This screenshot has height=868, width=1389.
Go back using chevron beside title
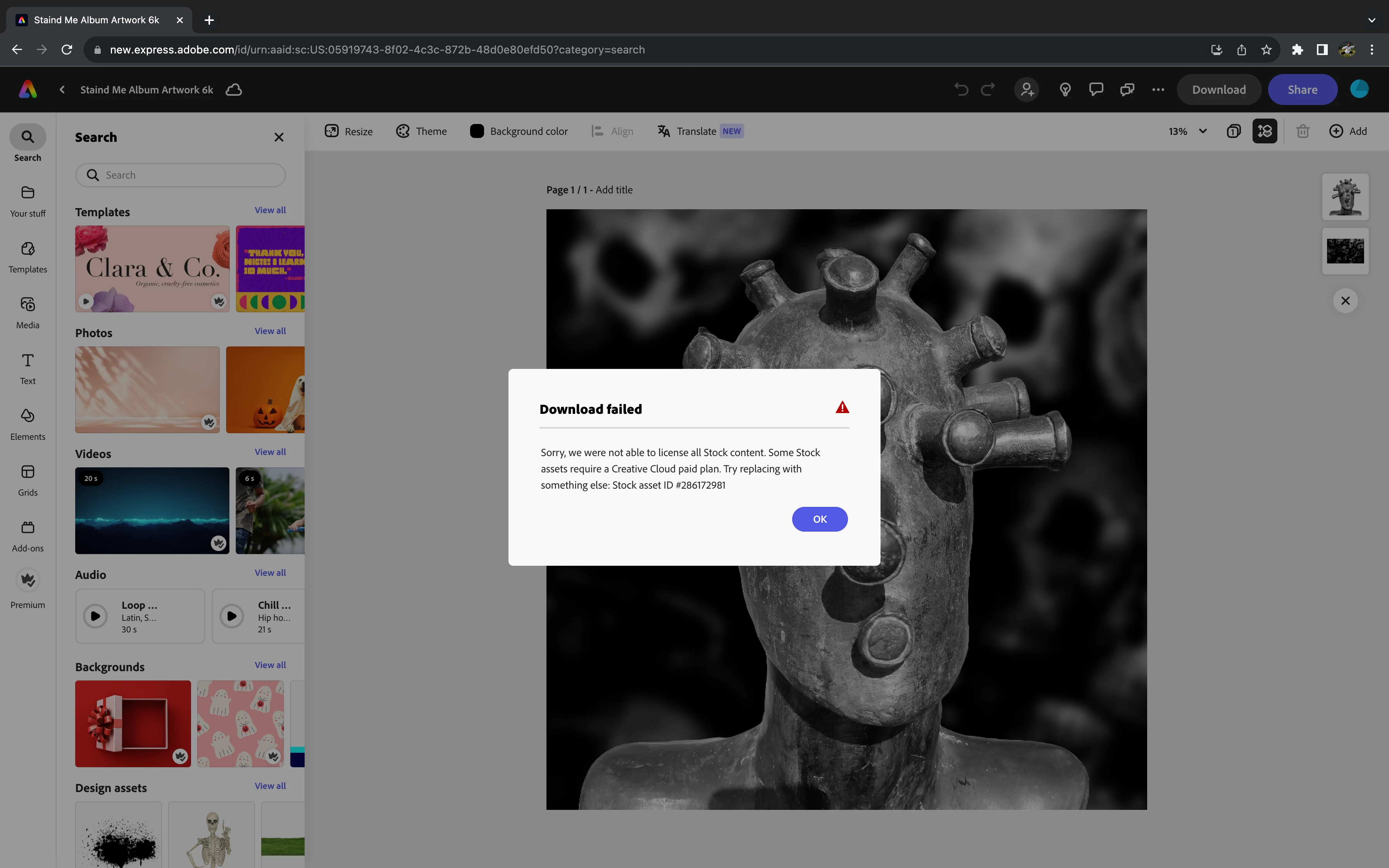tap(62, 90)
